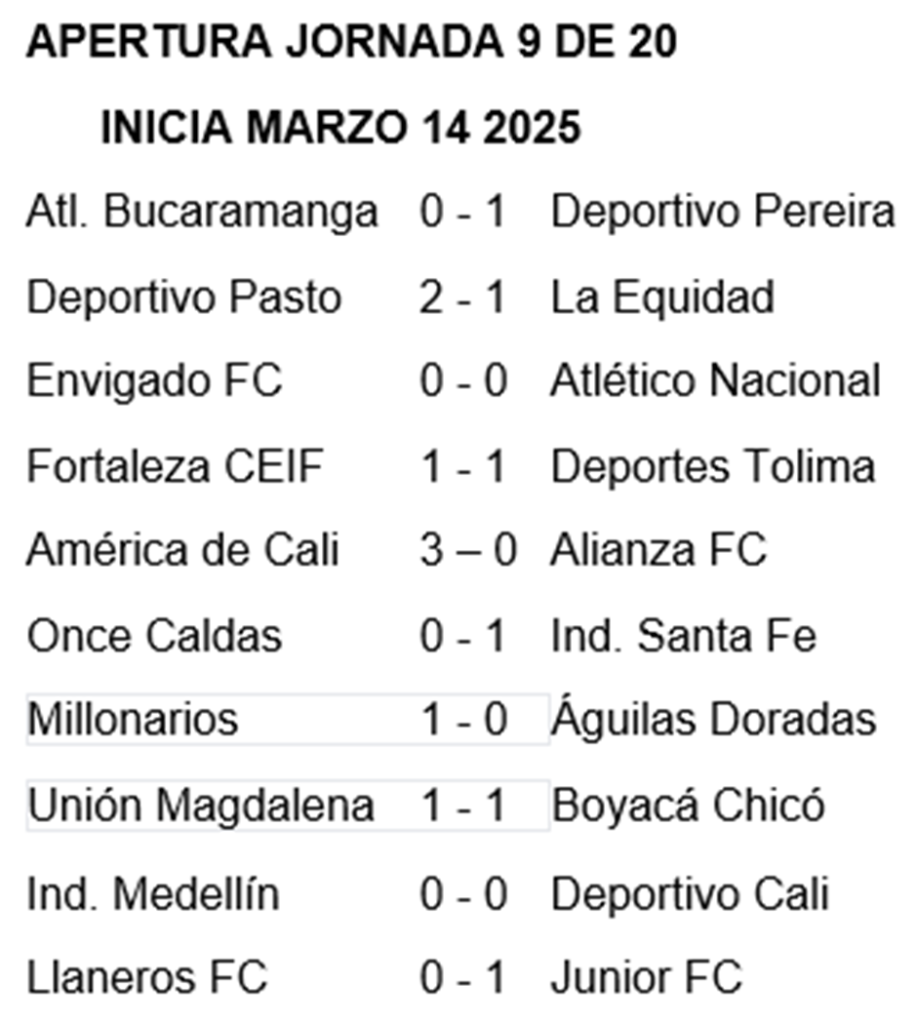The height and width of the screenshot is (1024, 916).
Task: Click the Fortaleza CEIF team name
Action: [175, 466]
